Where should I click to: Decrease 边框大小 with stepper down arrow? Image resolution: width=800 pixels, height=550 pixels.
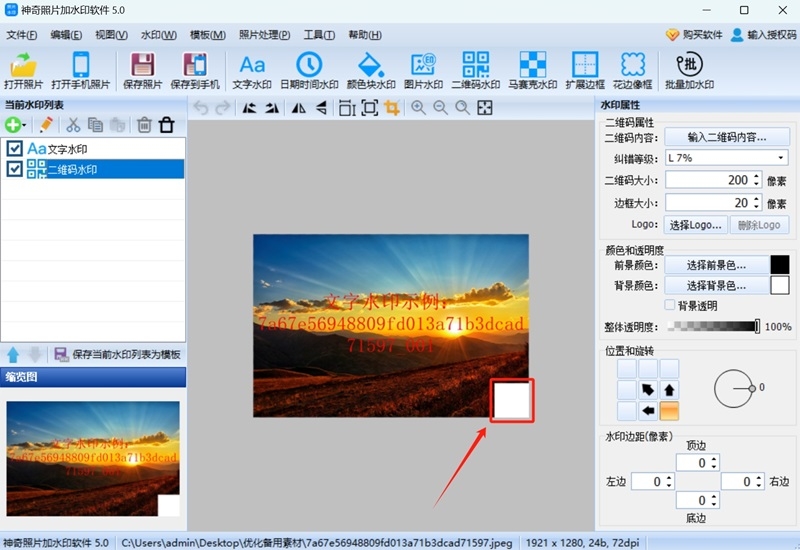[757, 207]
